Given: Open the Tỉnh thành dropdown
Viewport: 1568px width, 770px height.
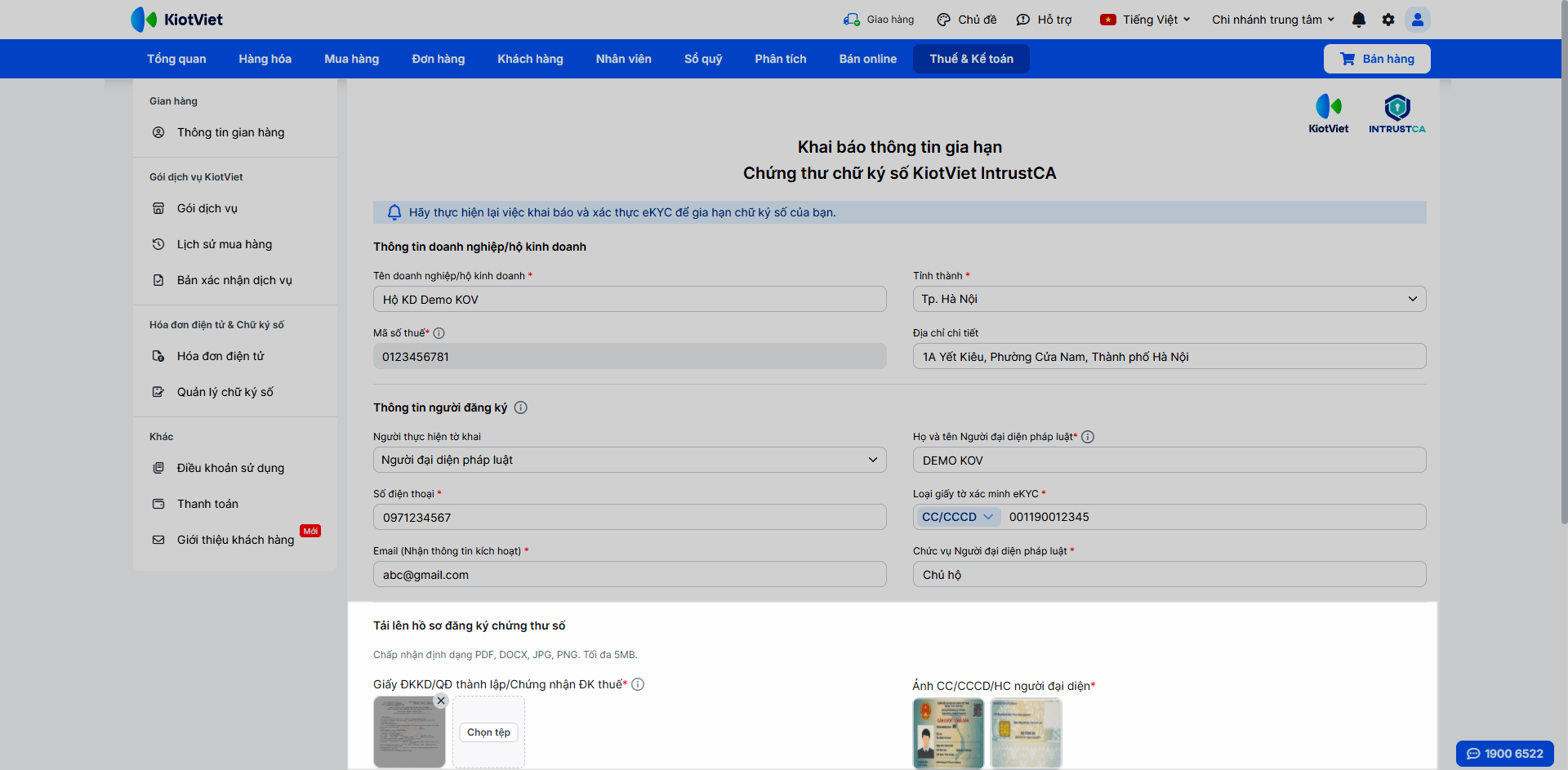Looking at the screenshot, I should tap(1169, 299).
